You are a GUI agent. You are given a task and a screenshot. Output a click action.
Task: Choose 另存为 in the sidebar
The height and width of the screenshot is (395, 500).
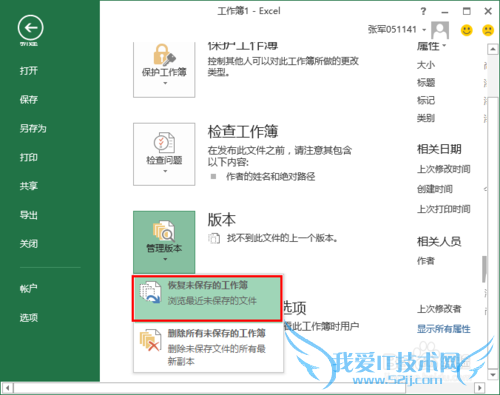(33, 128)
